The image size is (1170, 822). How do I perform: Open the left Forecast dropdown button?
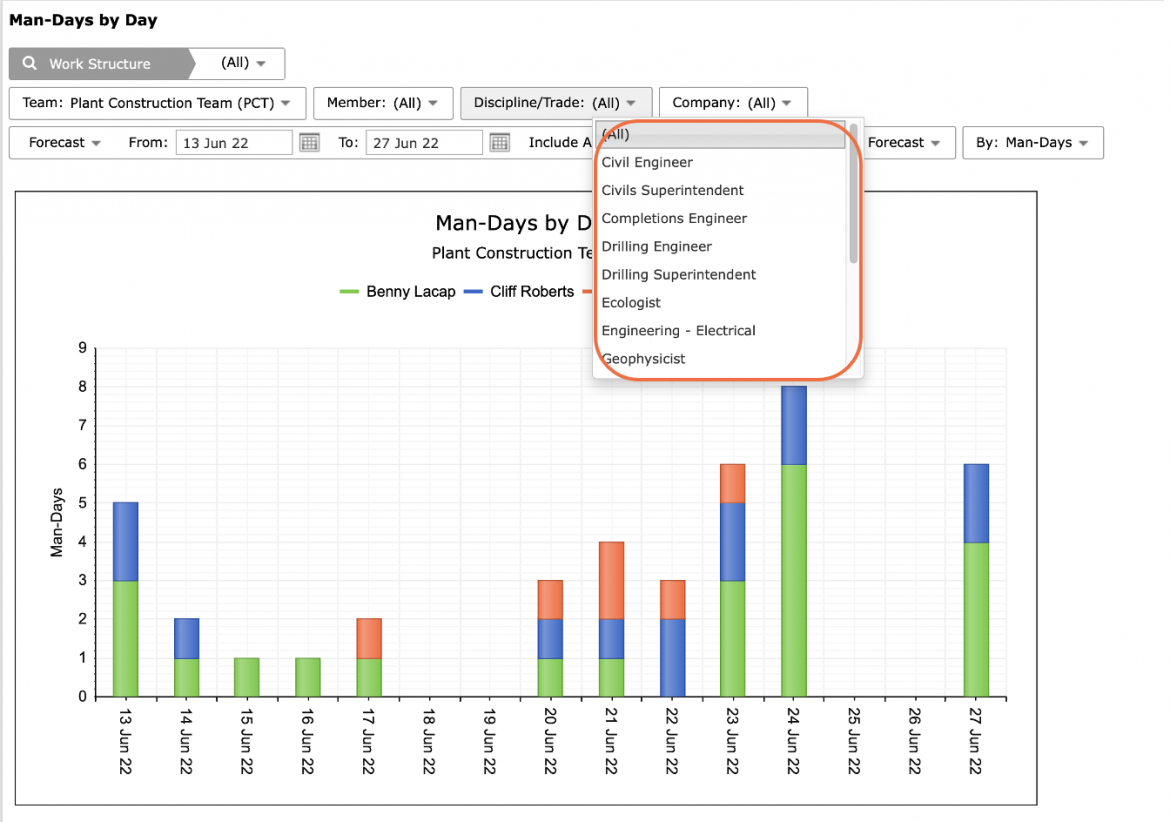pyautogui.click(x=64, y=142)
